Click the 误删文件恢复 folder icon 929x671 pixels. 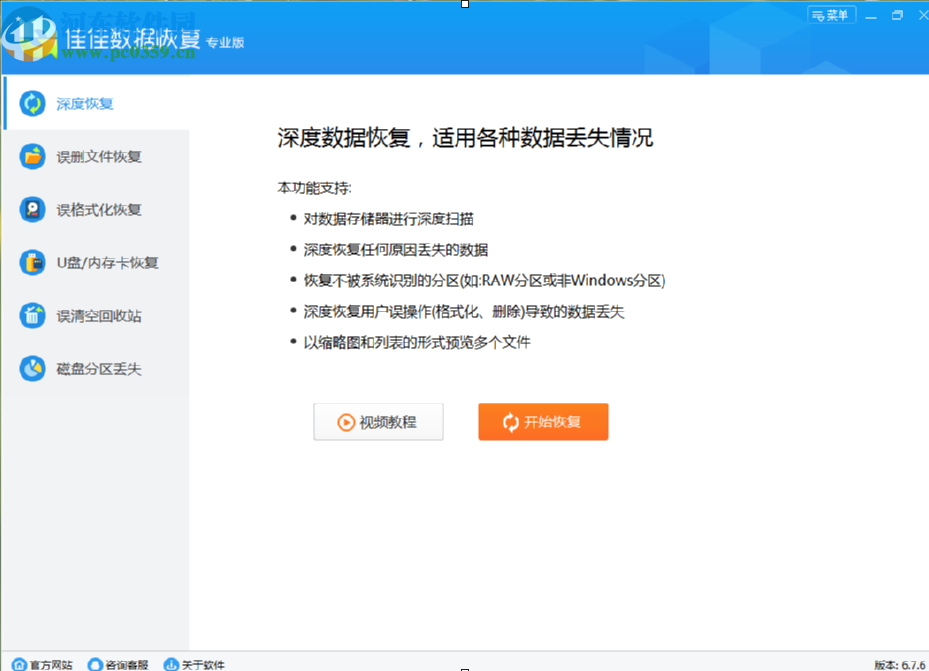31,156
